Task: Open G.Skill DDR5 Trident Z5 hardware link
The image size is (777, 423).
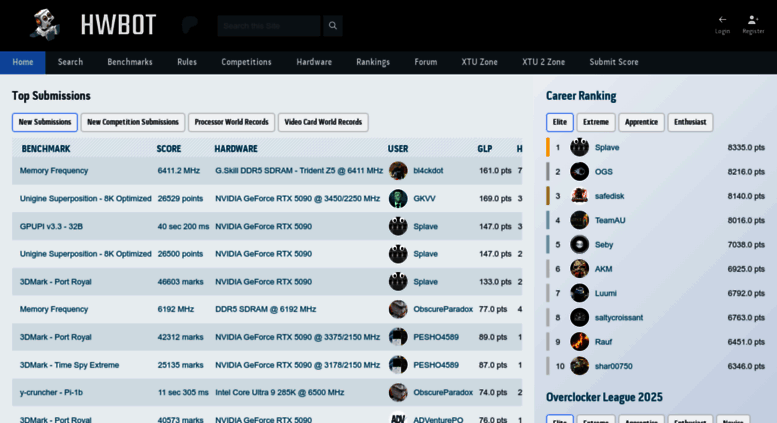Action: coord(299,170)
